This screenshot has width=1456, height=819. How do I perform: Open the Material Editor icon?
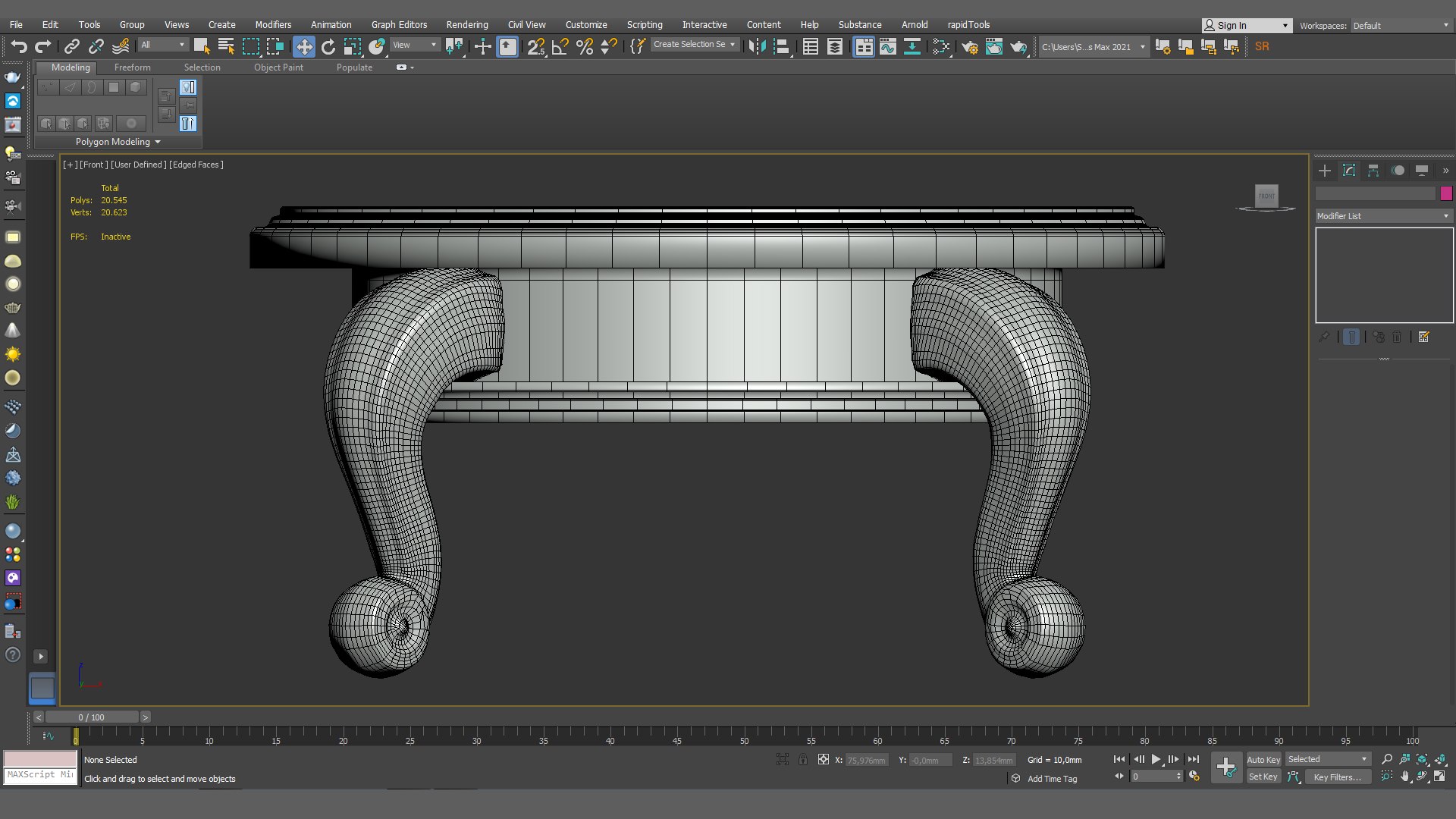coord(941,46)
